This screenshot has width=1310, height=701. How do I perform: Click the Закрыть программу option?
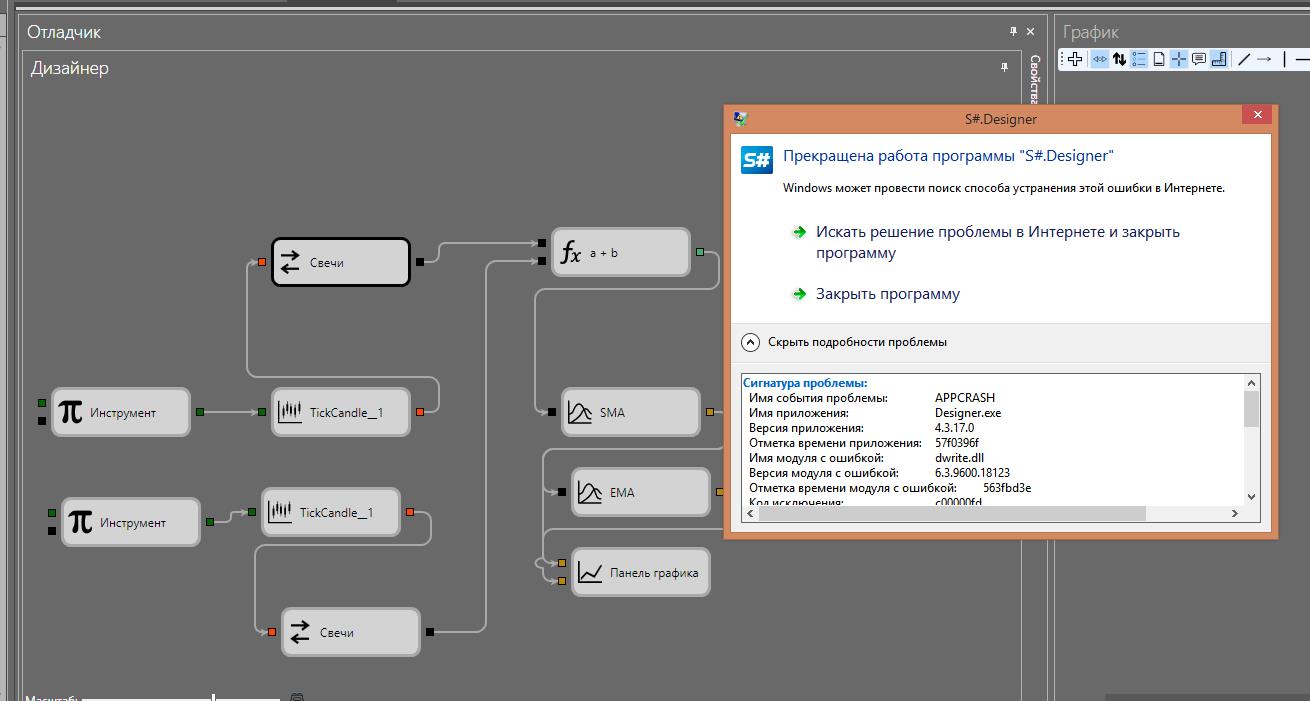(x=888, y=294)
